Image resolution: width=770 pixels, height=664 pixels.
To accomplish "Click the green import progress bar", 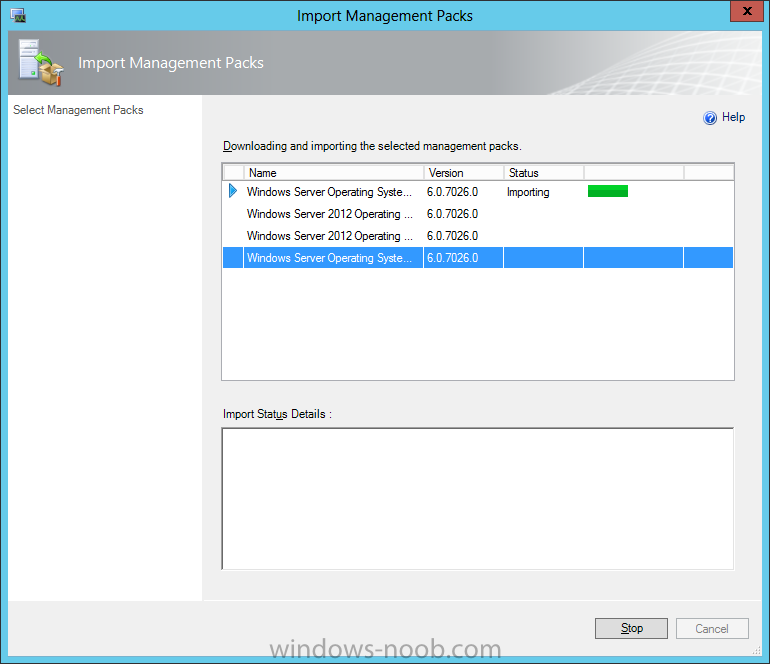I will pos(608,191).
